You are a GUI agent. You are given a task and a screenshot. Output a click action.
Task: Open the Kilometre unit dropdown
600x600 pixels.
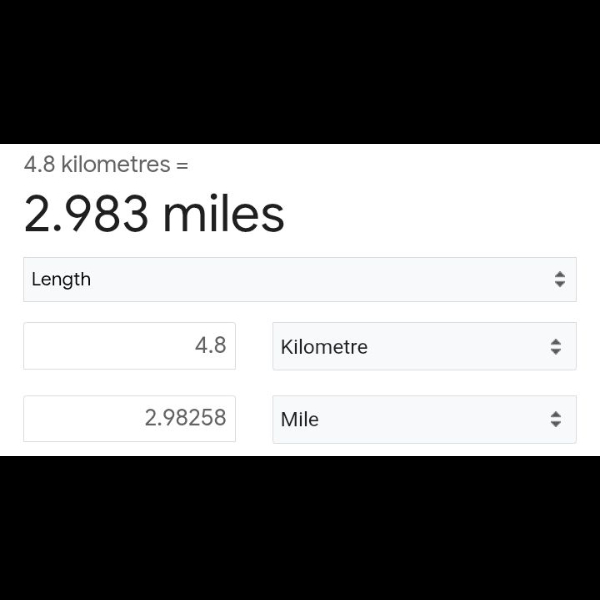coord(424,347)
